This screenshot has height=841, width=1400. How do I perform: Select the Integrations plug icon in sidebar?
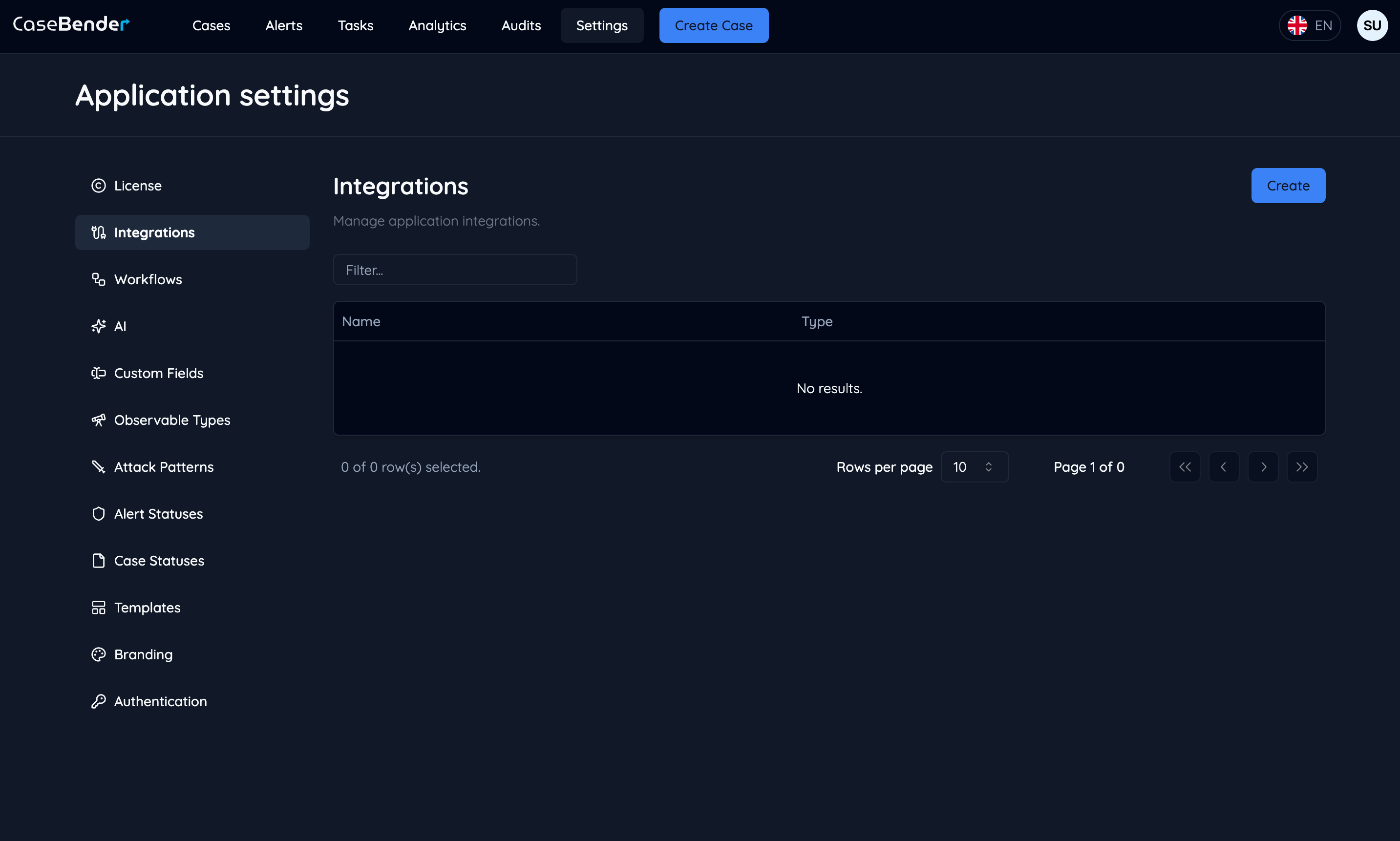click(x=98, y=232)
